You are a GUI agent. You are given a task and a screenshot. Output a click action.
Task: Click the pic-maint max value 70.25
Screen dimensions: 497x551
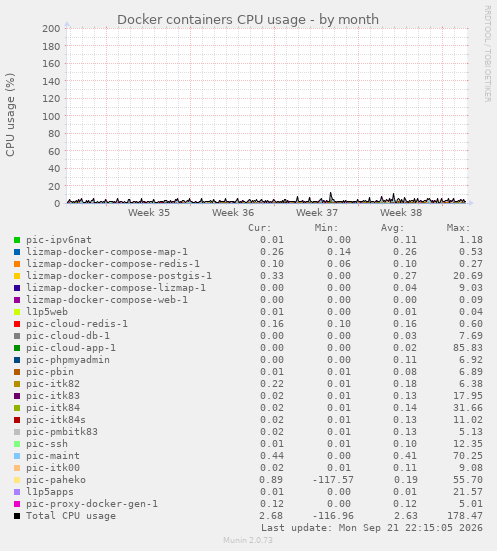pyautogui.click(x=468, y=456)
